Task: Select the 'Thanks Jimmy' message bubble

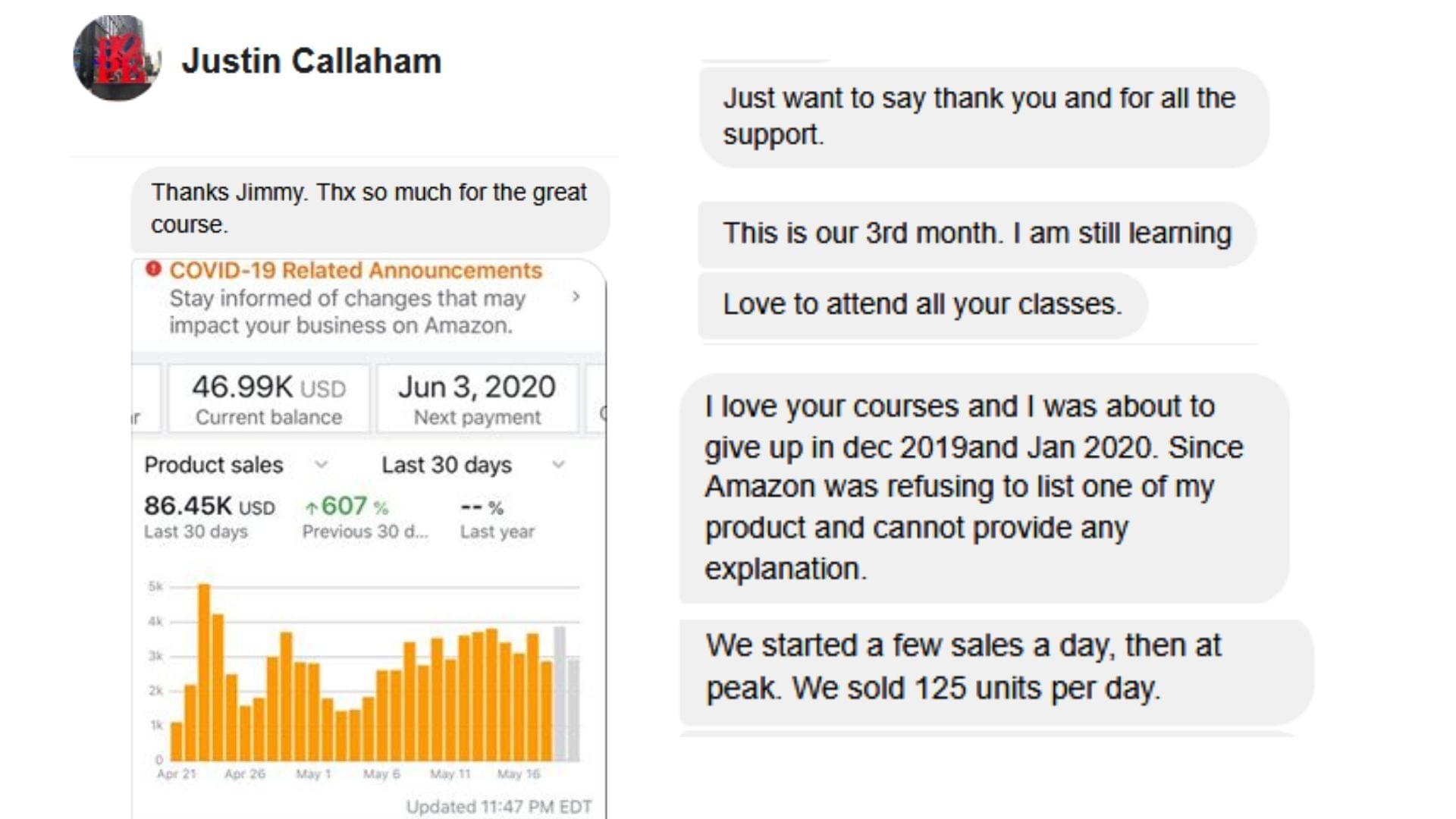Action: (370, 209)
